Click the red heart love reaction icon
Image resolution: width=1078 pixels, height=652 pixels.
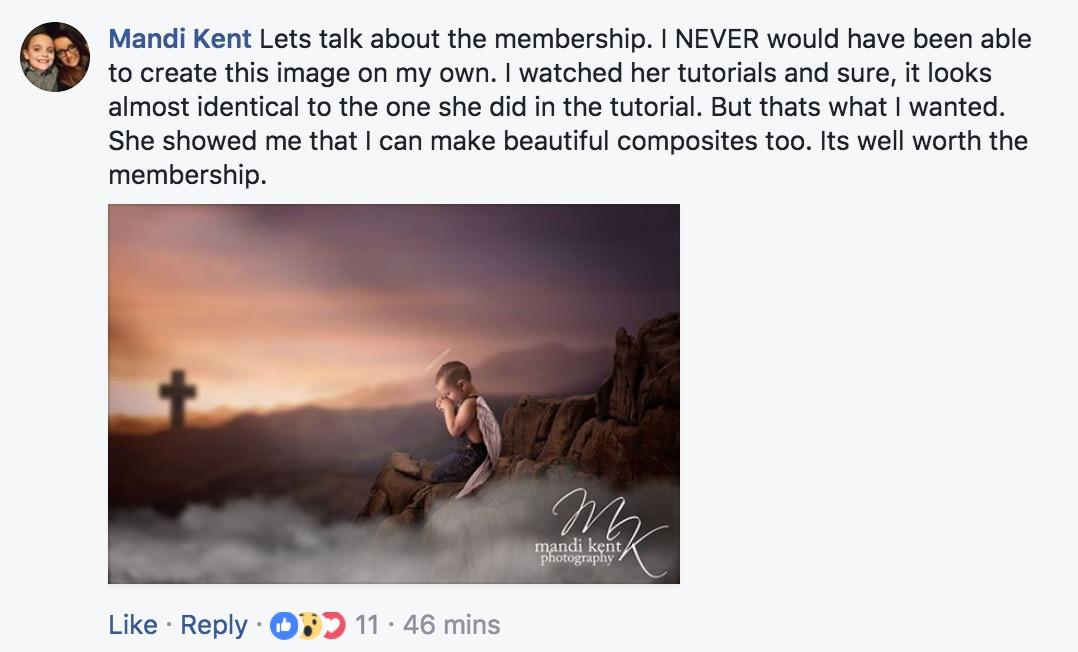pyautogui.click(x=333, y=625)
